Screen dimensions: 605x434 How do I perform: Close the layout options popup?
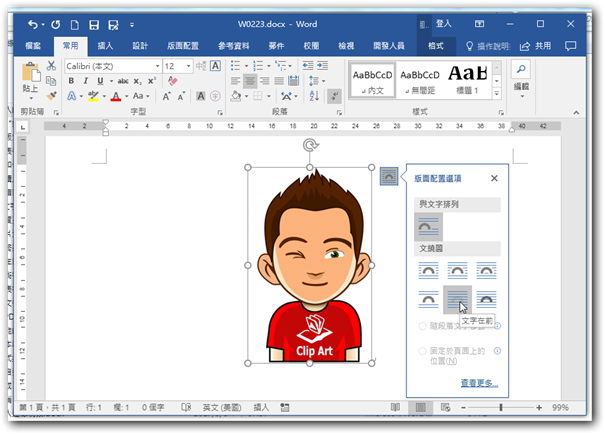point(494,178)
